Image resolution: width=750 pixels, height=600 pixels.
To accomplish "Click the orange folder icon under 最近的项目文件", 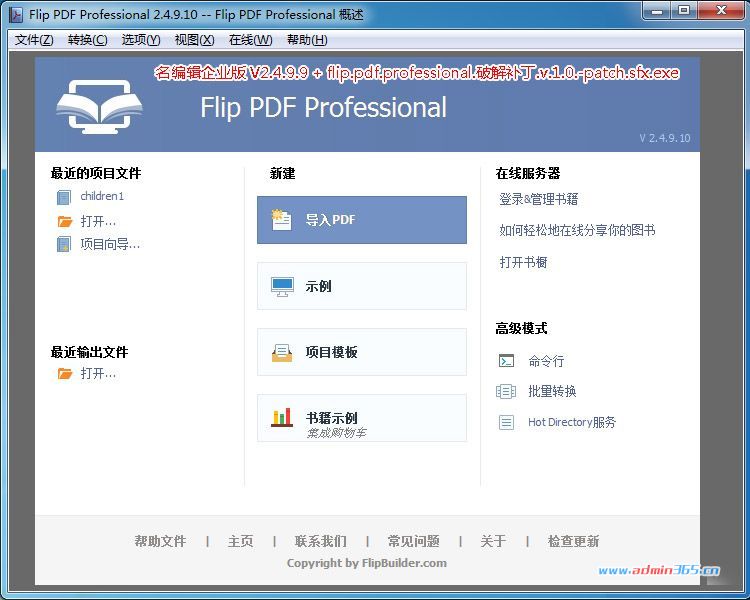I will pyautogui.click(x=65, y=221).
